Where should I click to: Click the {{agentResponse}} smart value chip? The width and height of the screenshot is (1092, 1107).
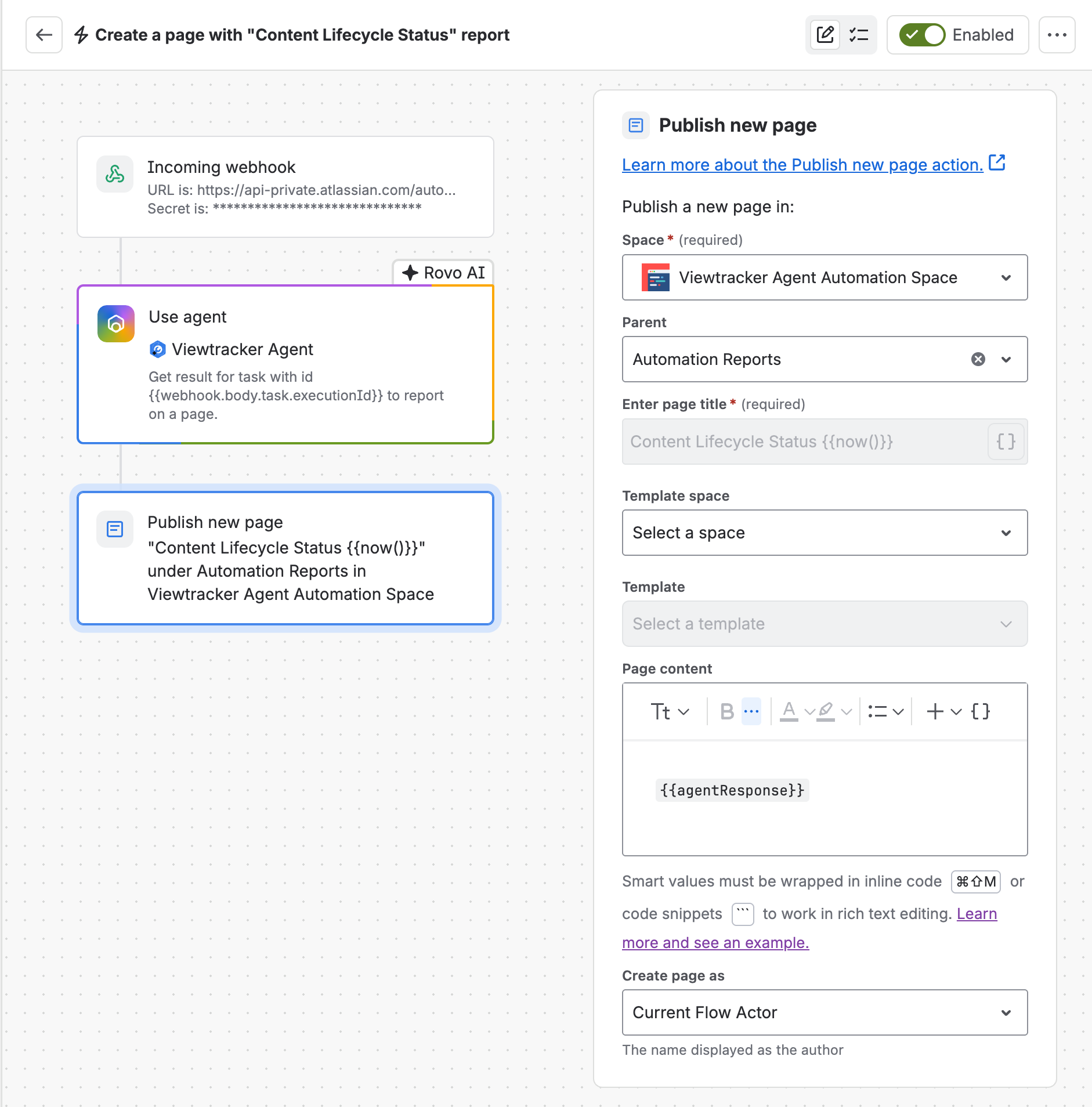click(732, 790)
